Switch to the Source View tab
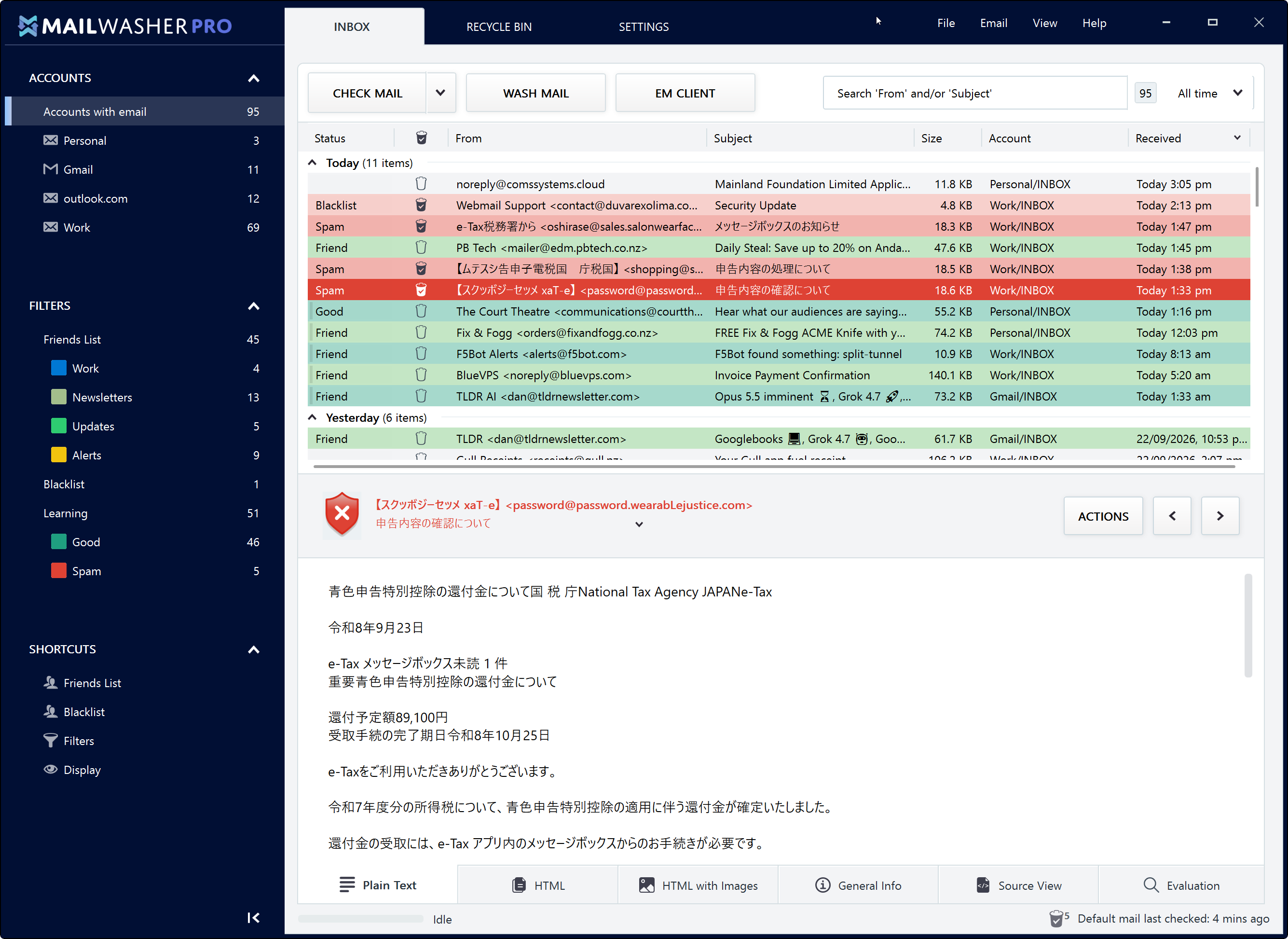This screenshot has width=1288, height=939. click(x=1018, y=885)
